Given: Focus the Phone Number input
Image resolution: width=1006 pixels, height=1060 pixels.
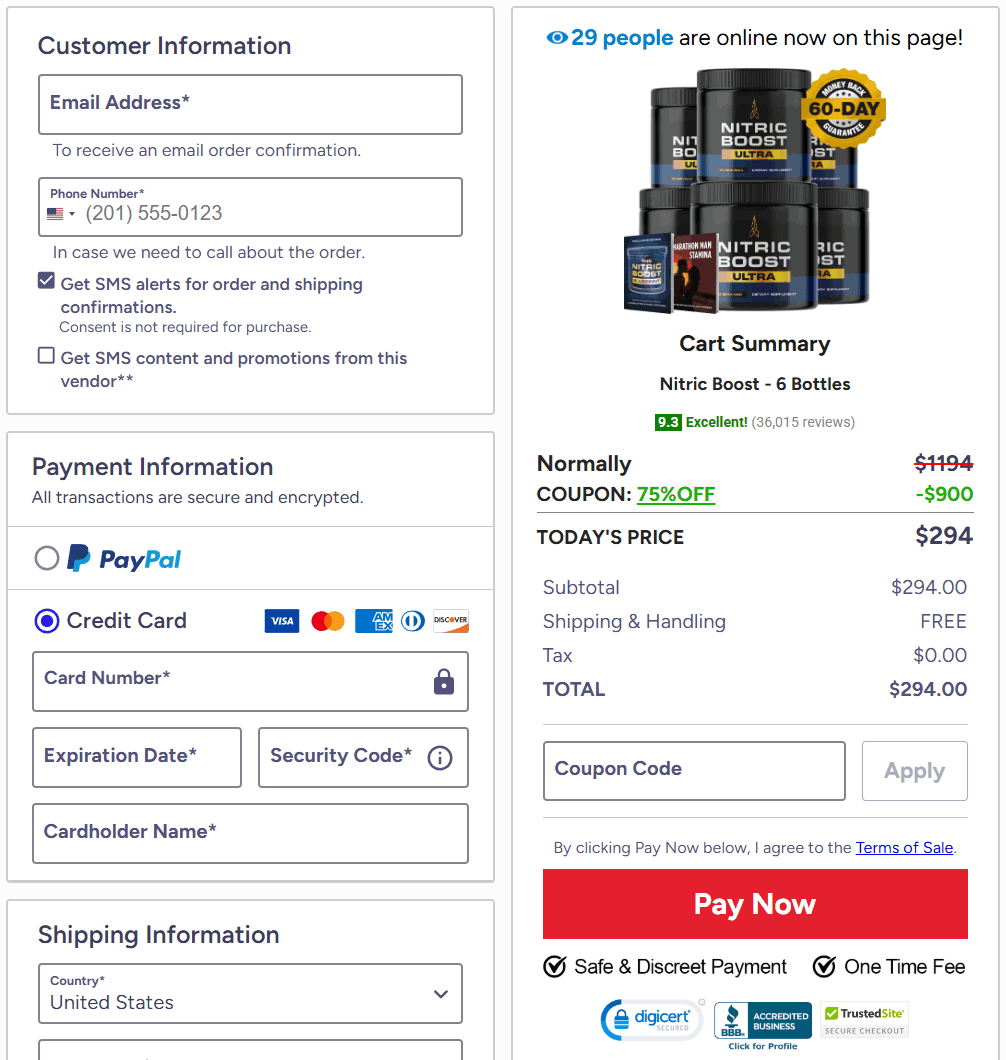Looking at the screenshot, I should coord(250,207).
